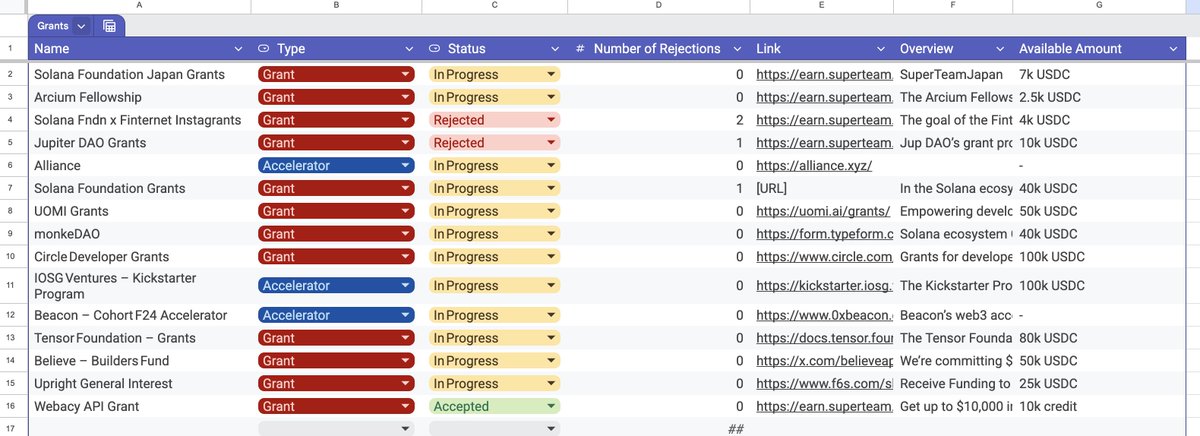Select the cell 'Tensor Foundation – Grants'
The image size is (1200, 436).
pyautogui.click(x=139, y=339)
